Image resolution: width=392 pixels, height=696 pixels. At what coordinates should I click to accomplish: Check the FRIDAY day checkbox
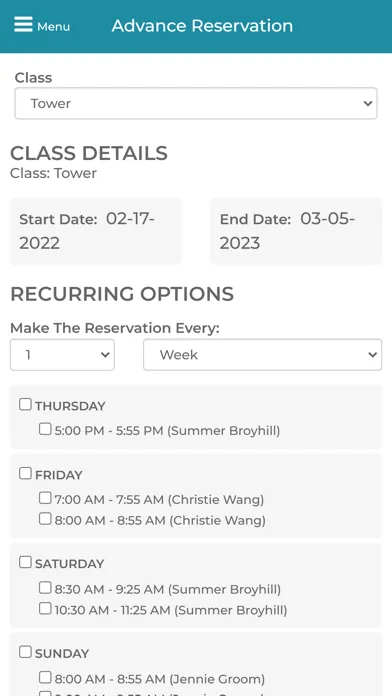click(25, 473)
